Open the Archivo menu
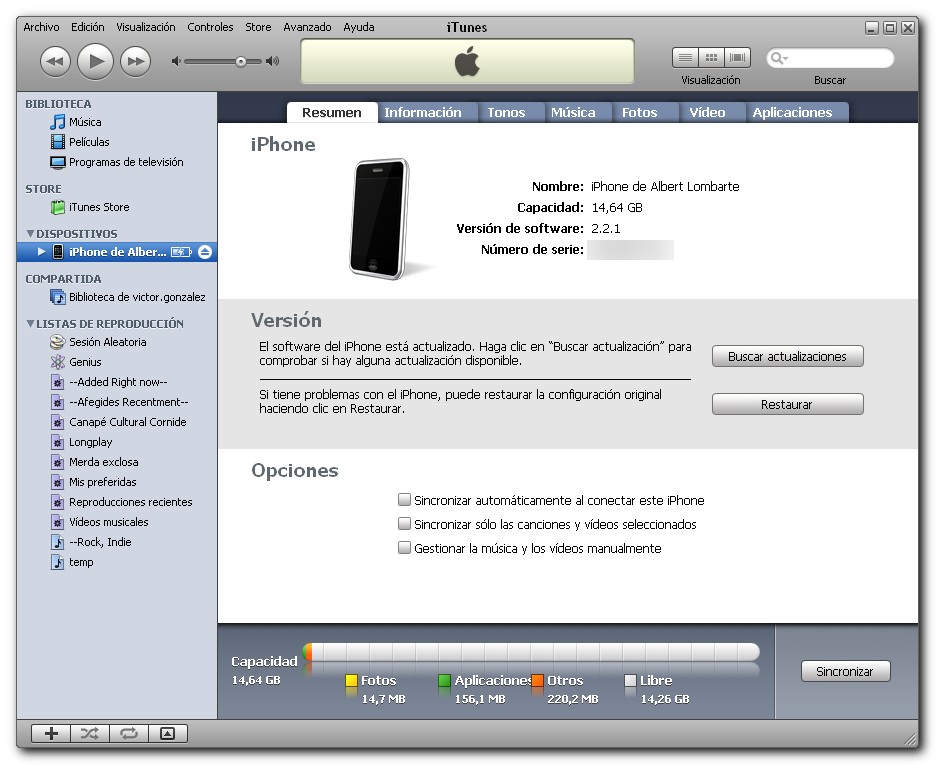Viewport: 936px width, 765px height. (x=41, y=27)
